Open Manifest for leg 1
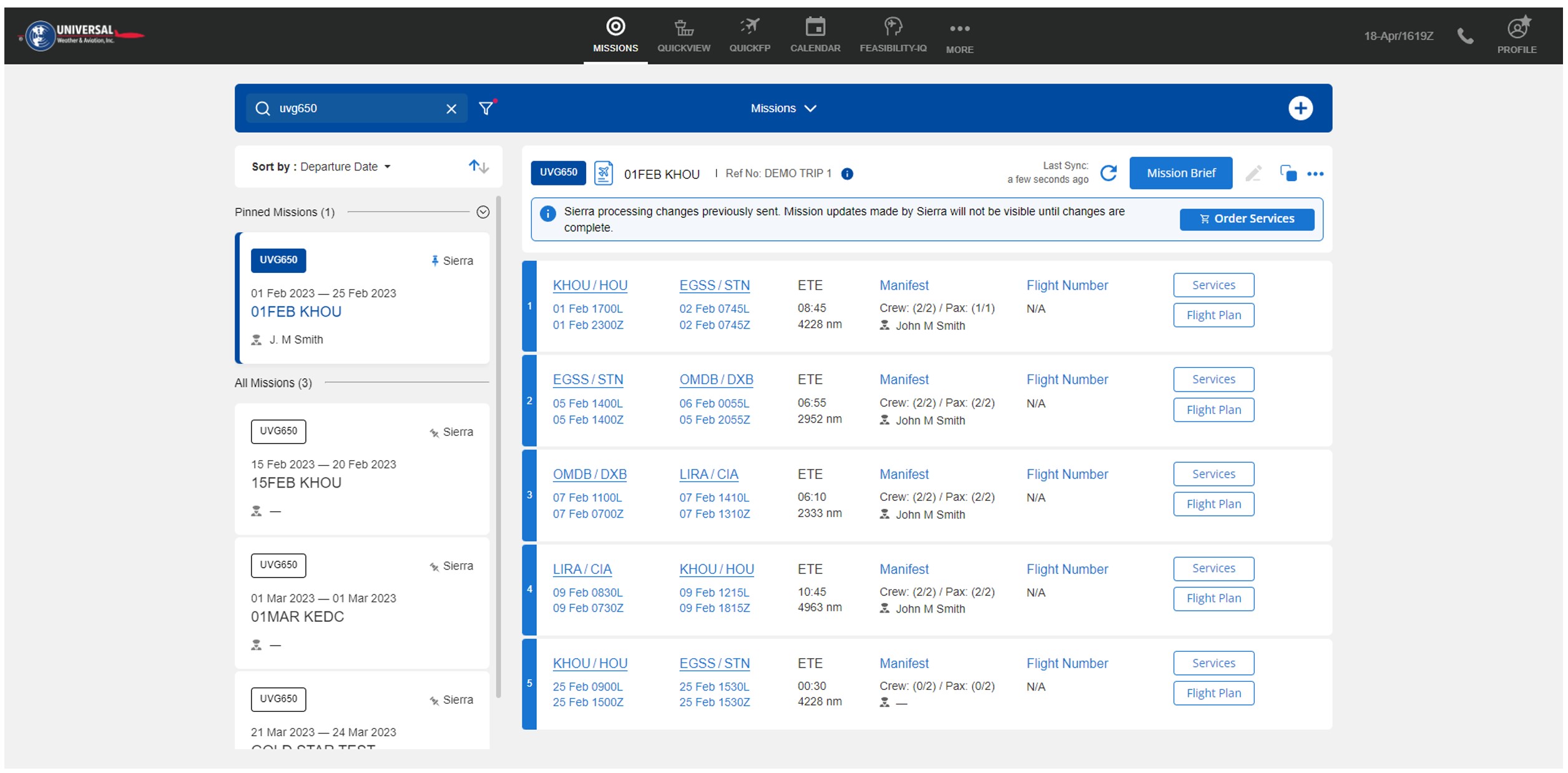The width and height of the screenshot is (1568, 773). pyautogui.click(x=904, y=285)
